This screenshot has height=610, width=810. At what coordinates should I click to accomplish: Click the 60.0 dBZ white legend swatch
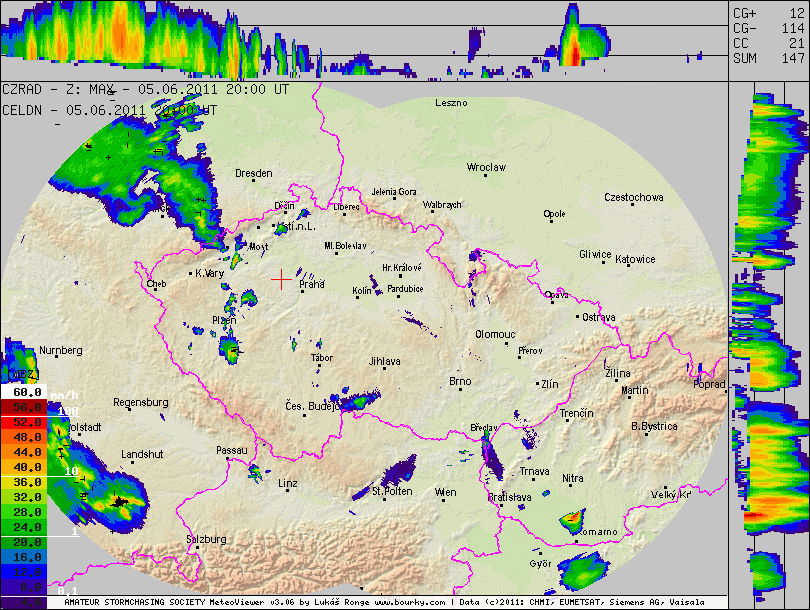(x=24, y=392)
